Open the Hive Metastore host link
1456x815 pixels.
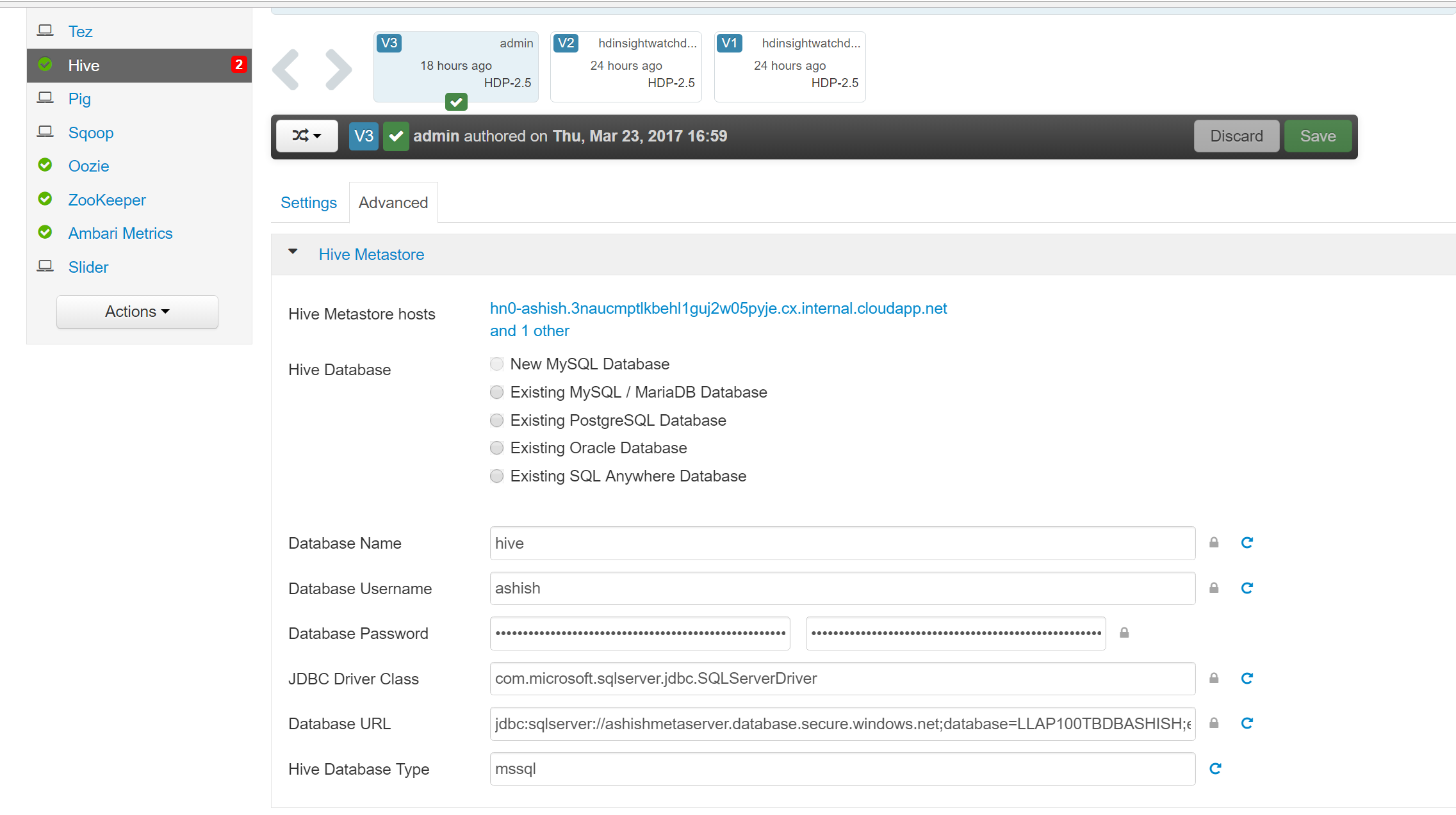click(718, 309)
